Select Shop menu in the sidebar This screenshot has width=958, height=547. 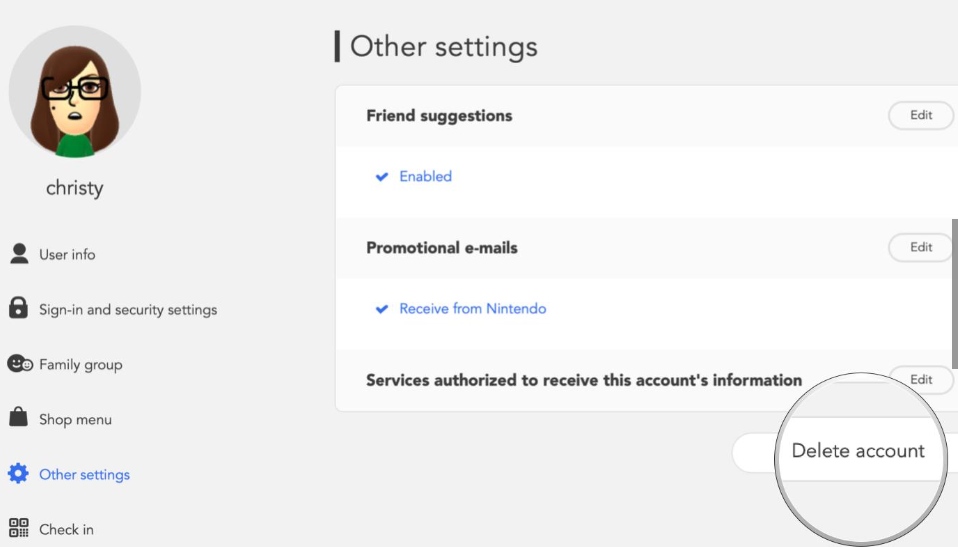[x=75, y=420]
